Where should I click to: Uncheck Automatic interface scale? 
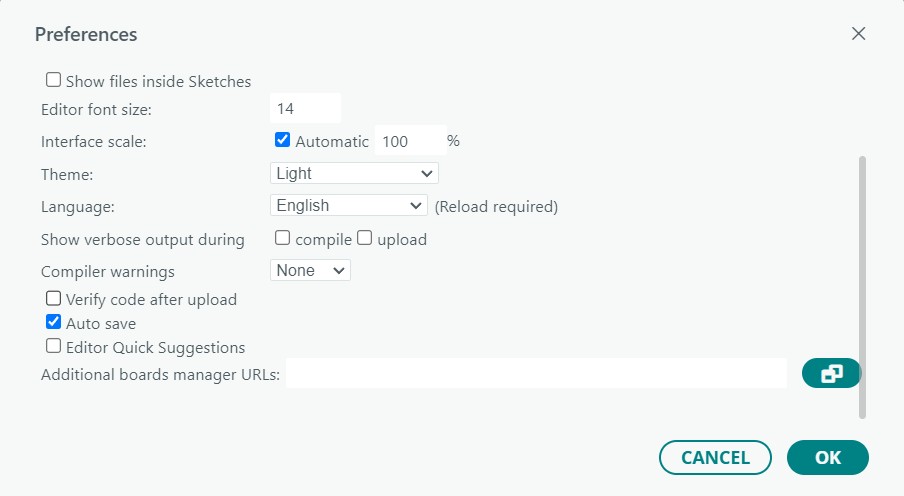[x=283, y=141]
